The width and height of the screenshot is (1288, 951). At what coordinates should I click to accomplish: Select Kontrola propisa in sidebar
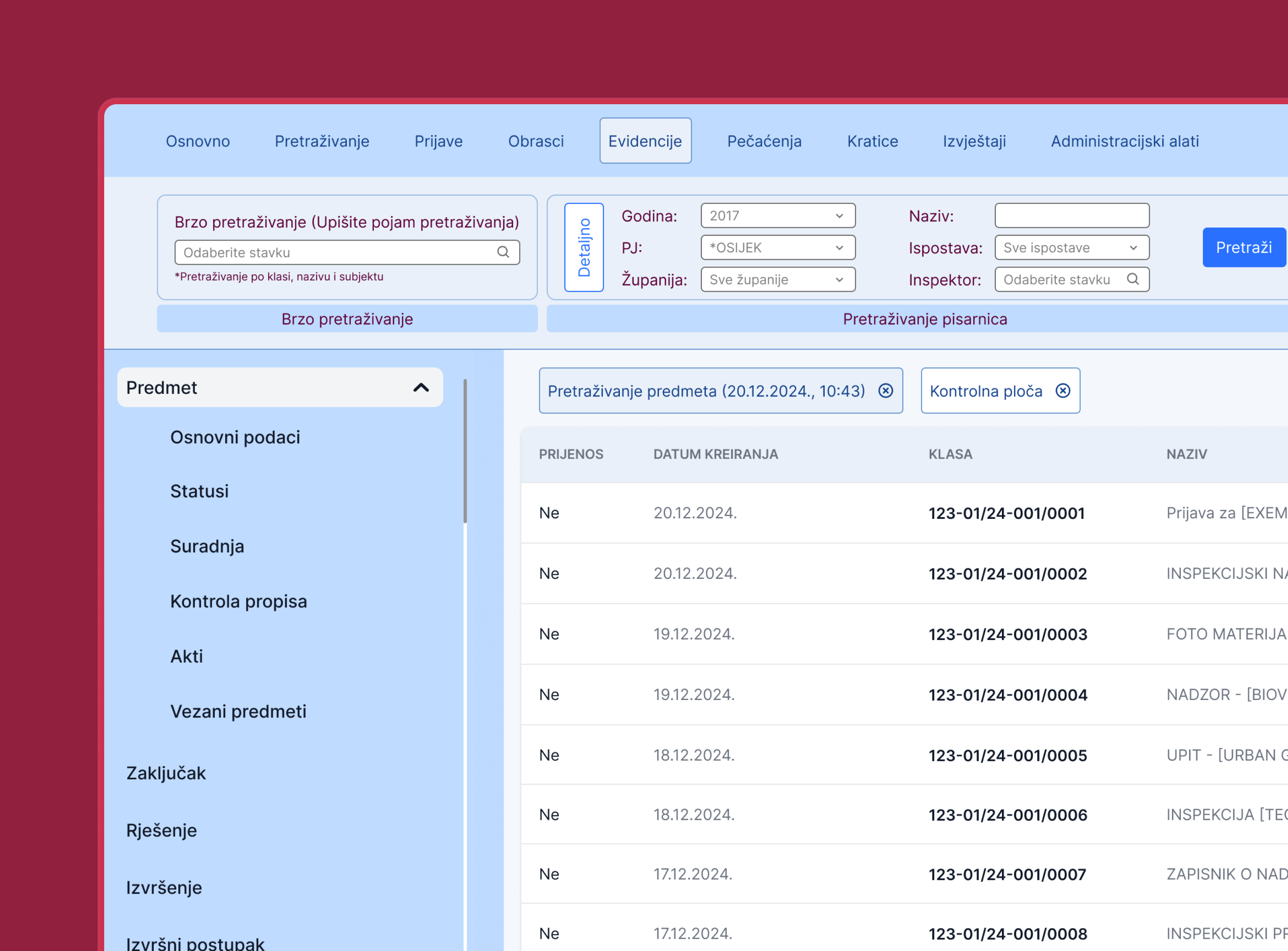click(x=238, y=601)
